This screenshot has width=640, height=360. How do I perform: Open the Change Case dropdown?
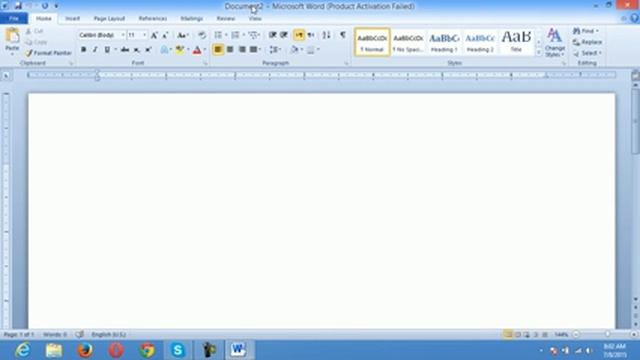click(182, 36)
